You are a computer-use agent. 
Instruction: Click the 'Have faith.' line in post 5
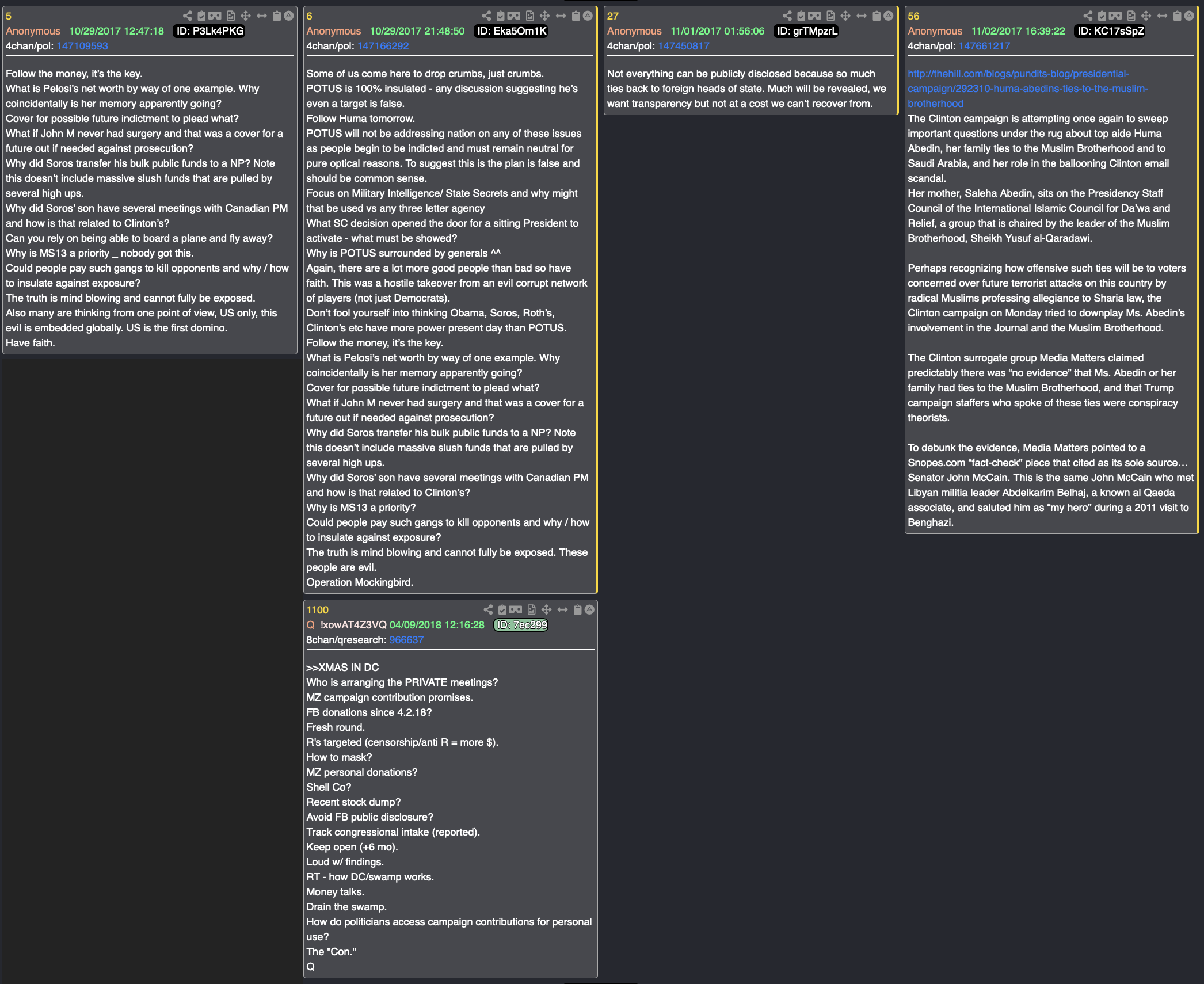click(x=31, y=343)
